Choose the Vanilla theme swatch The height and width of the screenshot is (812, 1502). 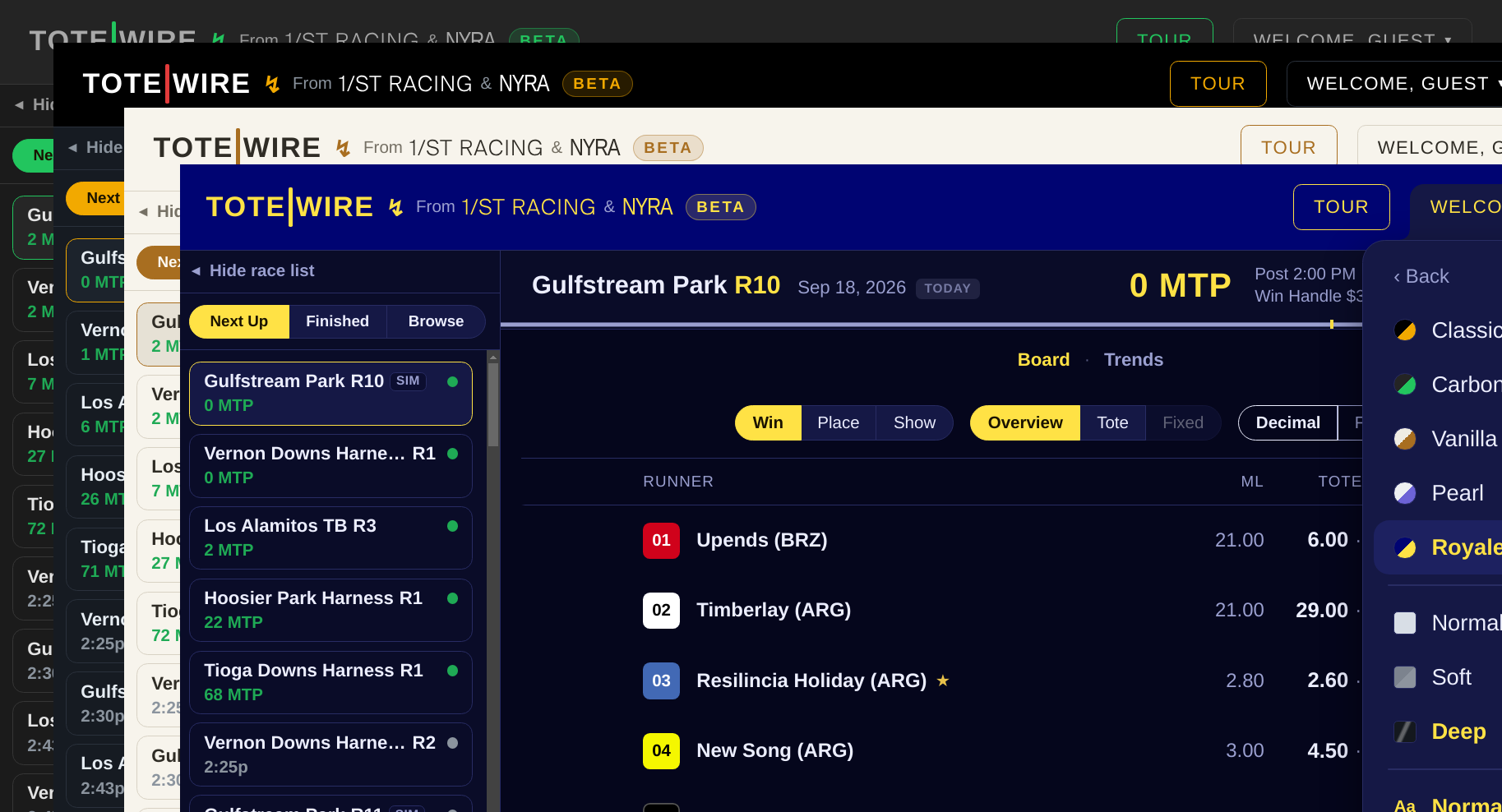point(1405,439)
